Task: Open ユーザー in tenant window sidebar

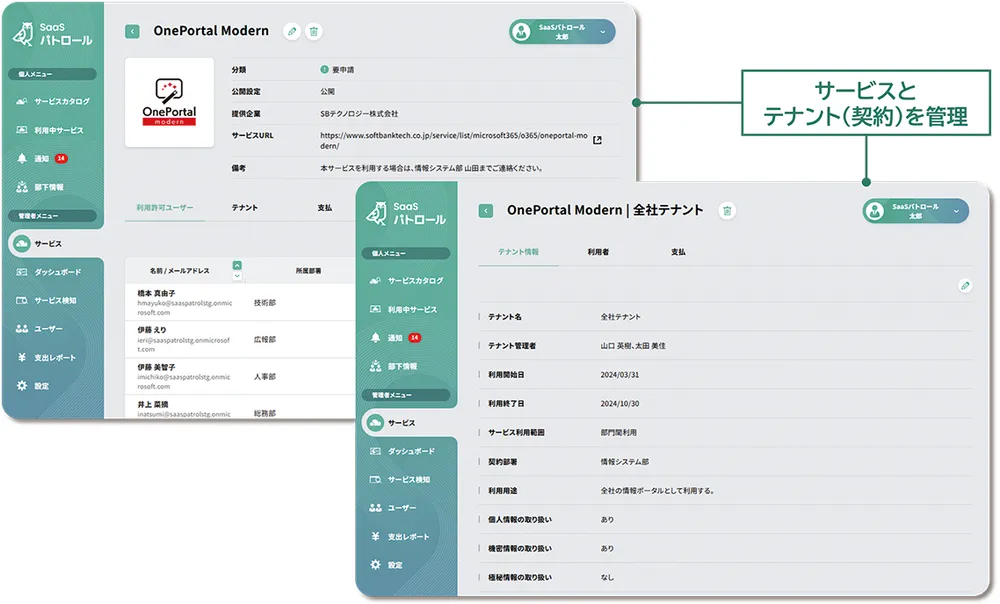Action: [393, 508]
